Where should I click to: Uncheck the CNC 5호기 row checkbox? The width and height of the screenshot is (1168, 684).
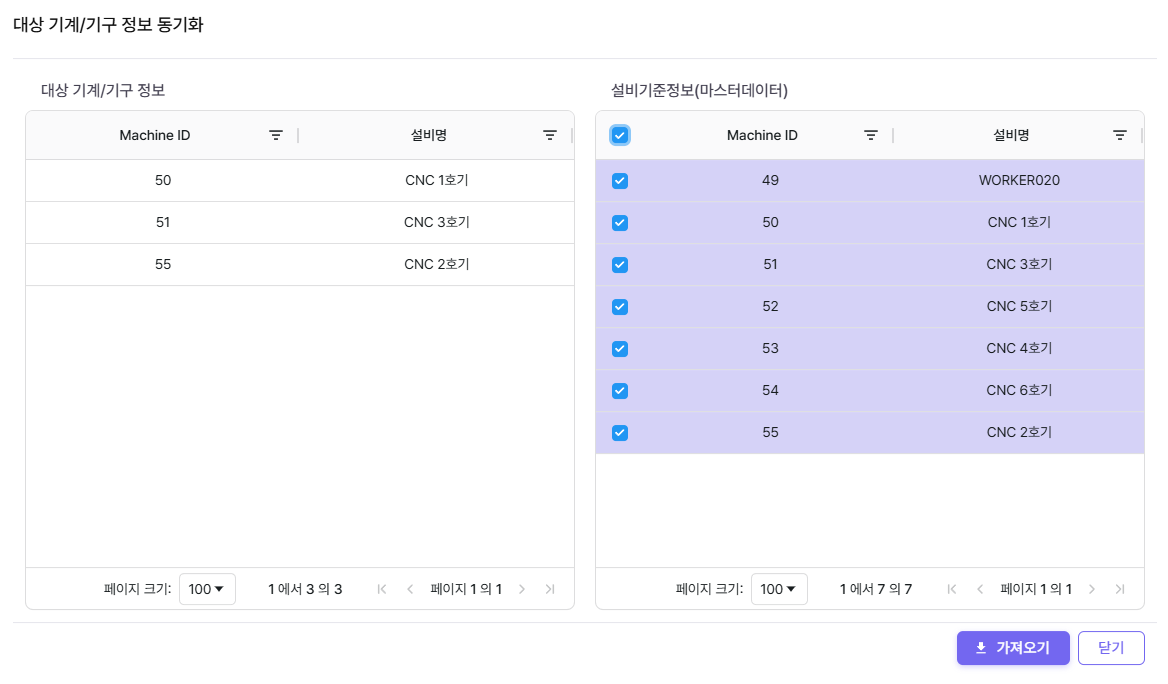[620, 307]
